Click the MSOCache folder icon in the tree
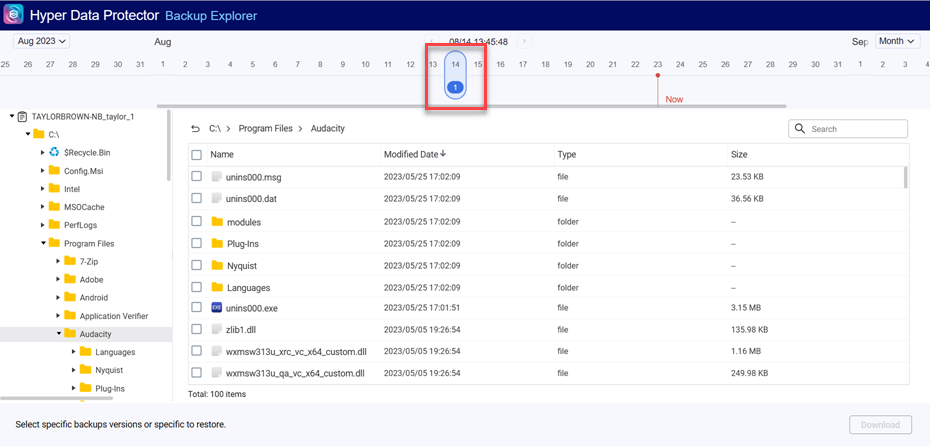Viewport: 930px width, 446px height. (x=55, y=207)
